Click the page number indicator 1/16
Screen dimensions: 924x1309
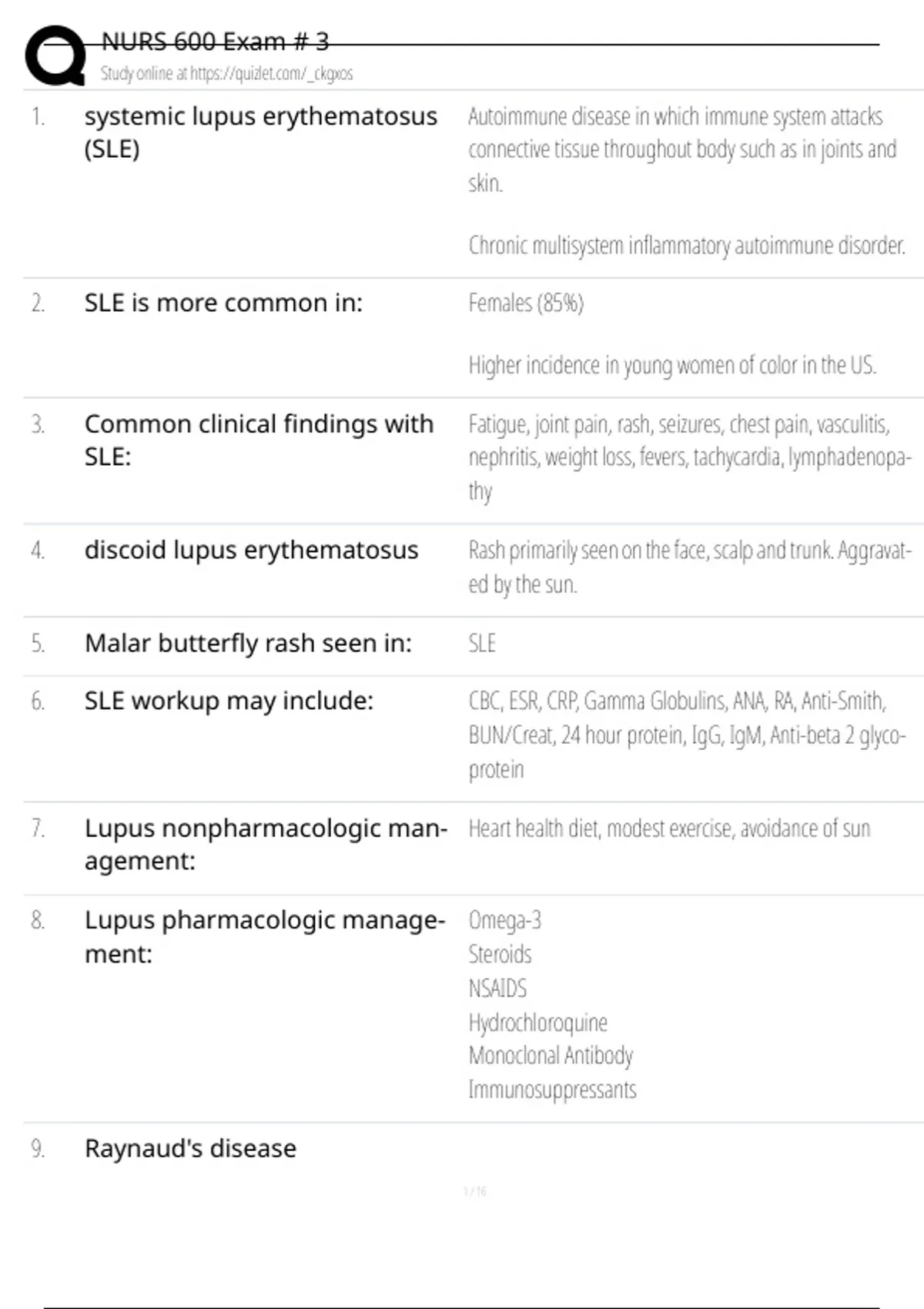(x=474, y=1191)
